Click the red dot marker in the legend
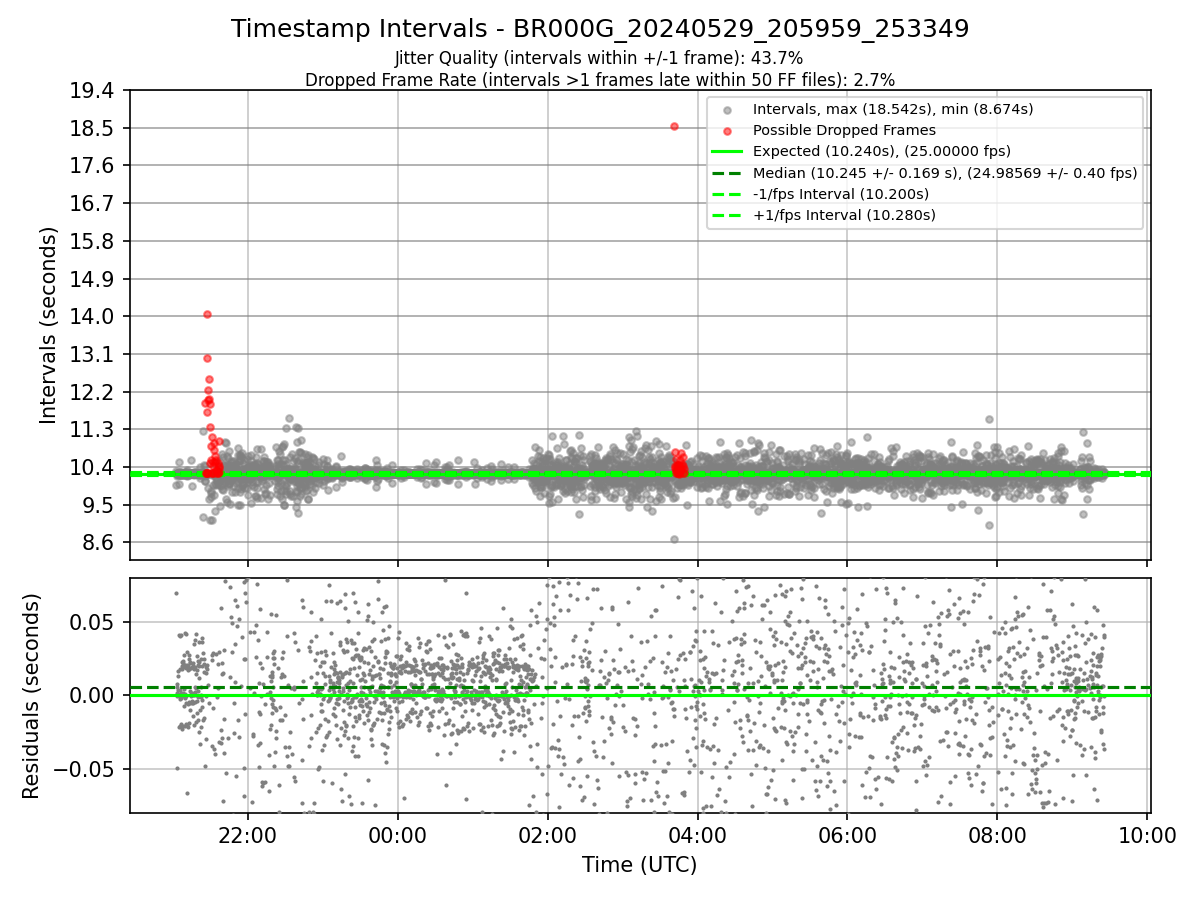Viewport: 1200px width, 900px height. click(x=727, y=131)
